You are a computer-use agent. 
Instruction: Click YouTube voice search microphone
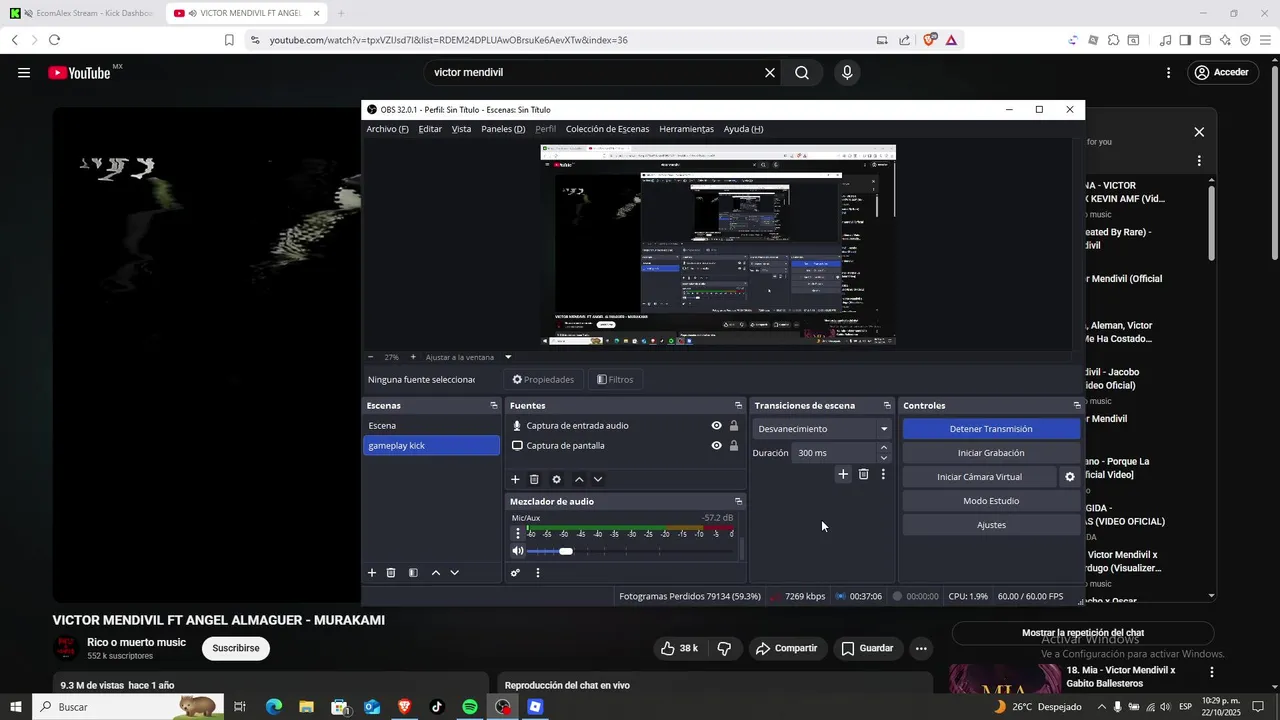(847, 73)
